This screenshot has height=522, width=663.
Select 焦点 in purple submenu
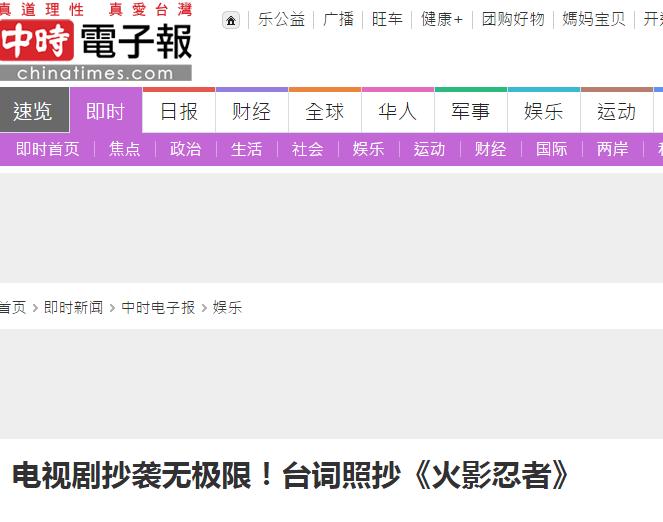tap(124, 149)
